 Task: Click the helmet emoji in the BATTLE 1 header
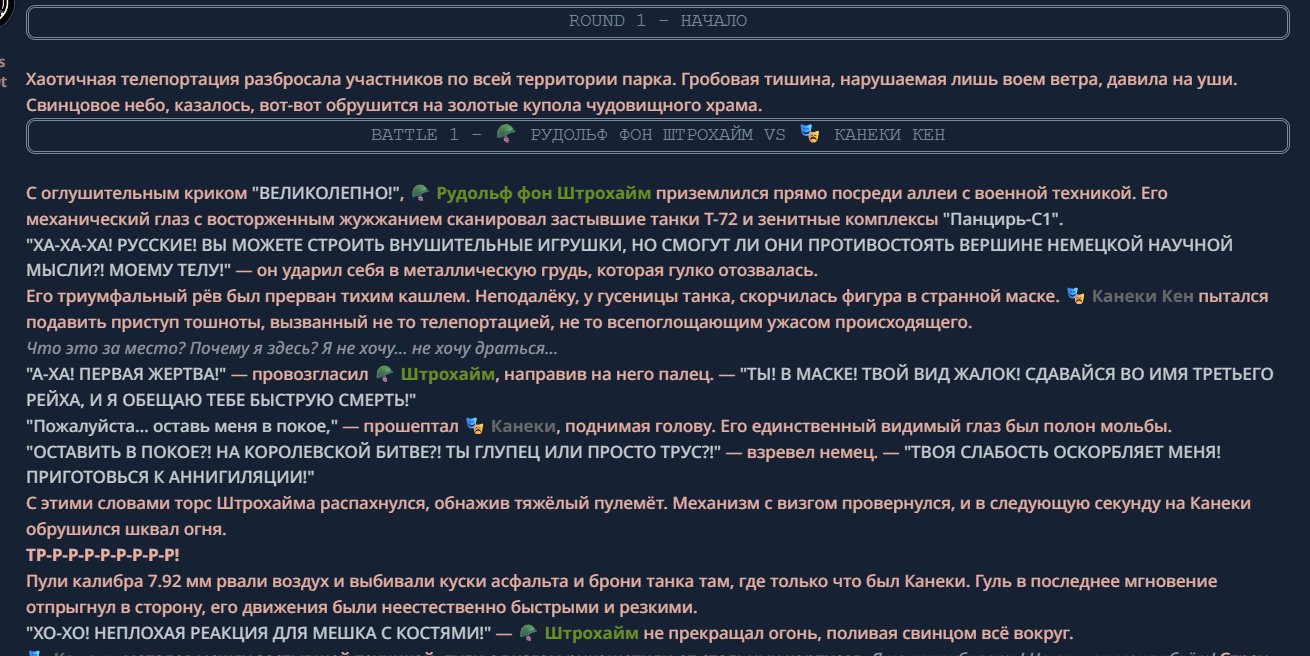[506, 134]
